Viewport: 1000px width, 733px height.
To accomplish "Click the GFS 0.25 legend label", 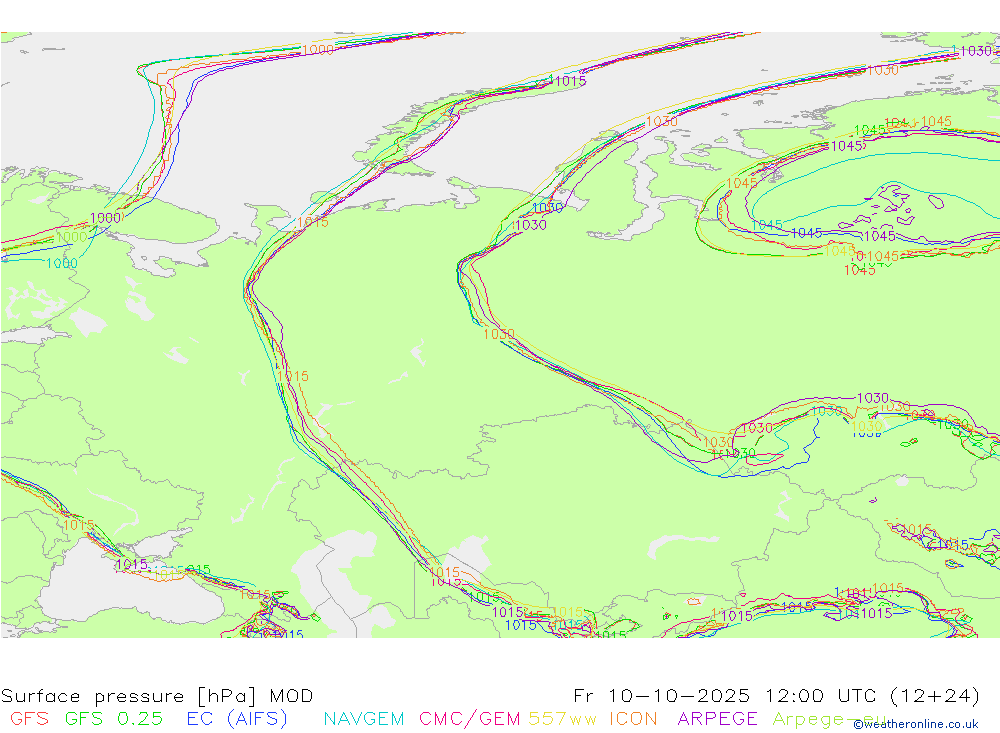I will tap(114, 718).
